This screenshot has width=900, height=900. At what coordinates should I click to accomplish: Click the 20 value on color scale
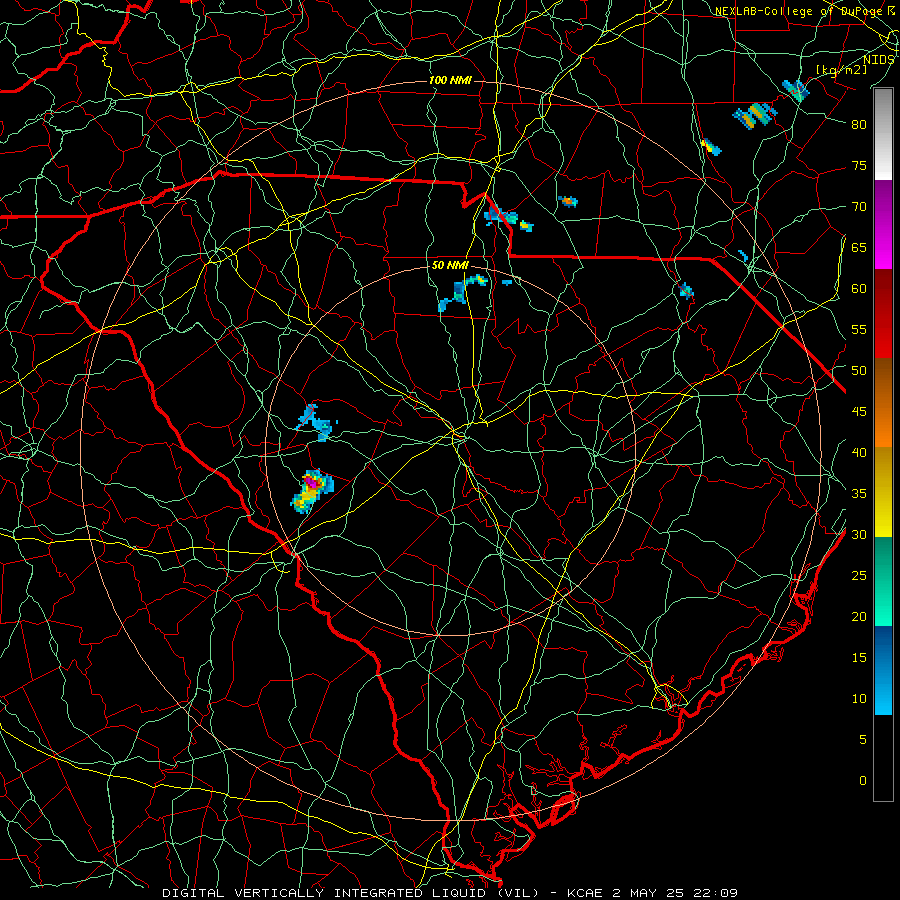[x=859, y=617]
